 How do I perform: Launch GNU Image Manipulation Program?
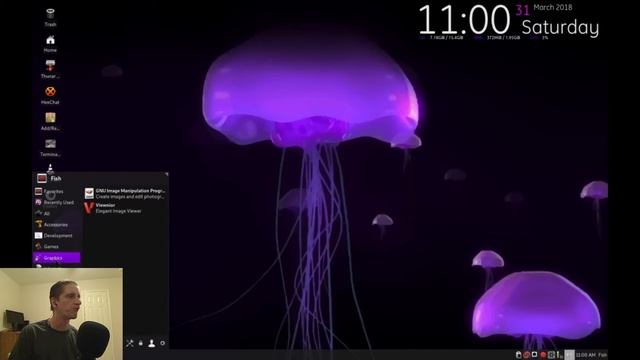(x=125, y=193)
